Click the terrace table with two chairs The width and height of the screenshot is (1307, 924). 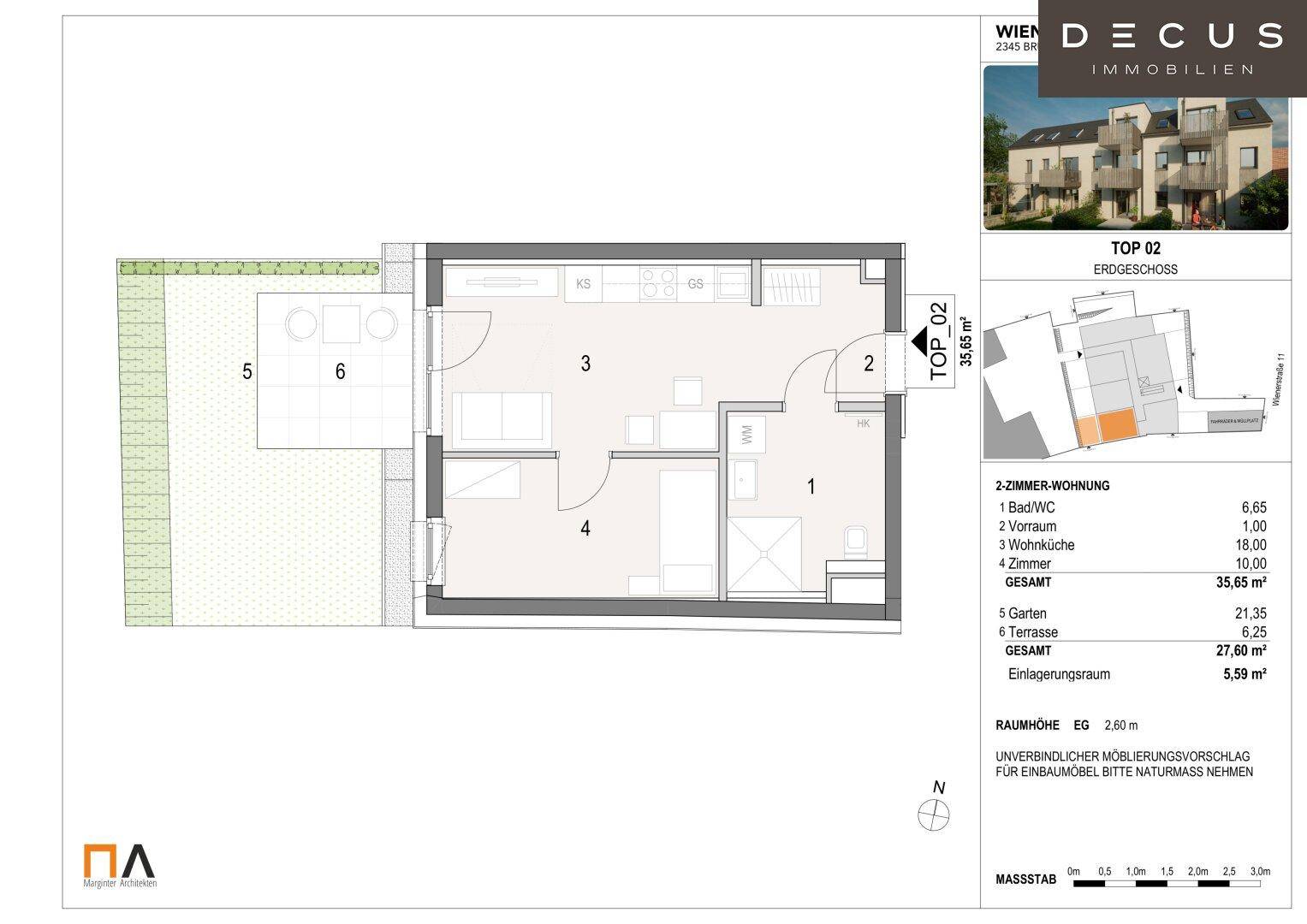tap(341, 324)
